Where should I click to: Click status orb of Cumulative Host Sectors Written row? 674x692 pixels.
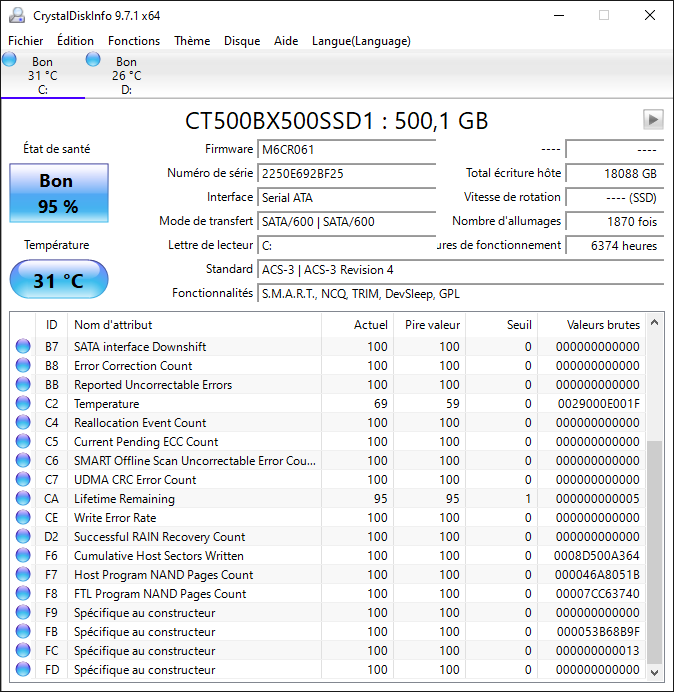click(23, 555)
